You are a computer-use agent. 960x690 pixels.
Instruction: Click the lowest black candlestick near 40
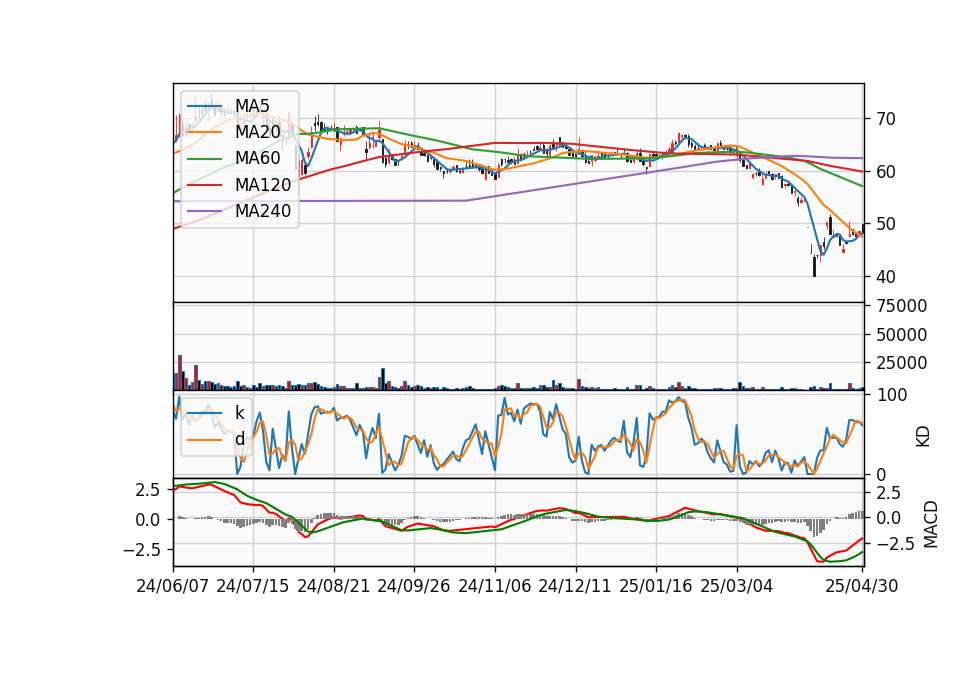pos(814,266)
